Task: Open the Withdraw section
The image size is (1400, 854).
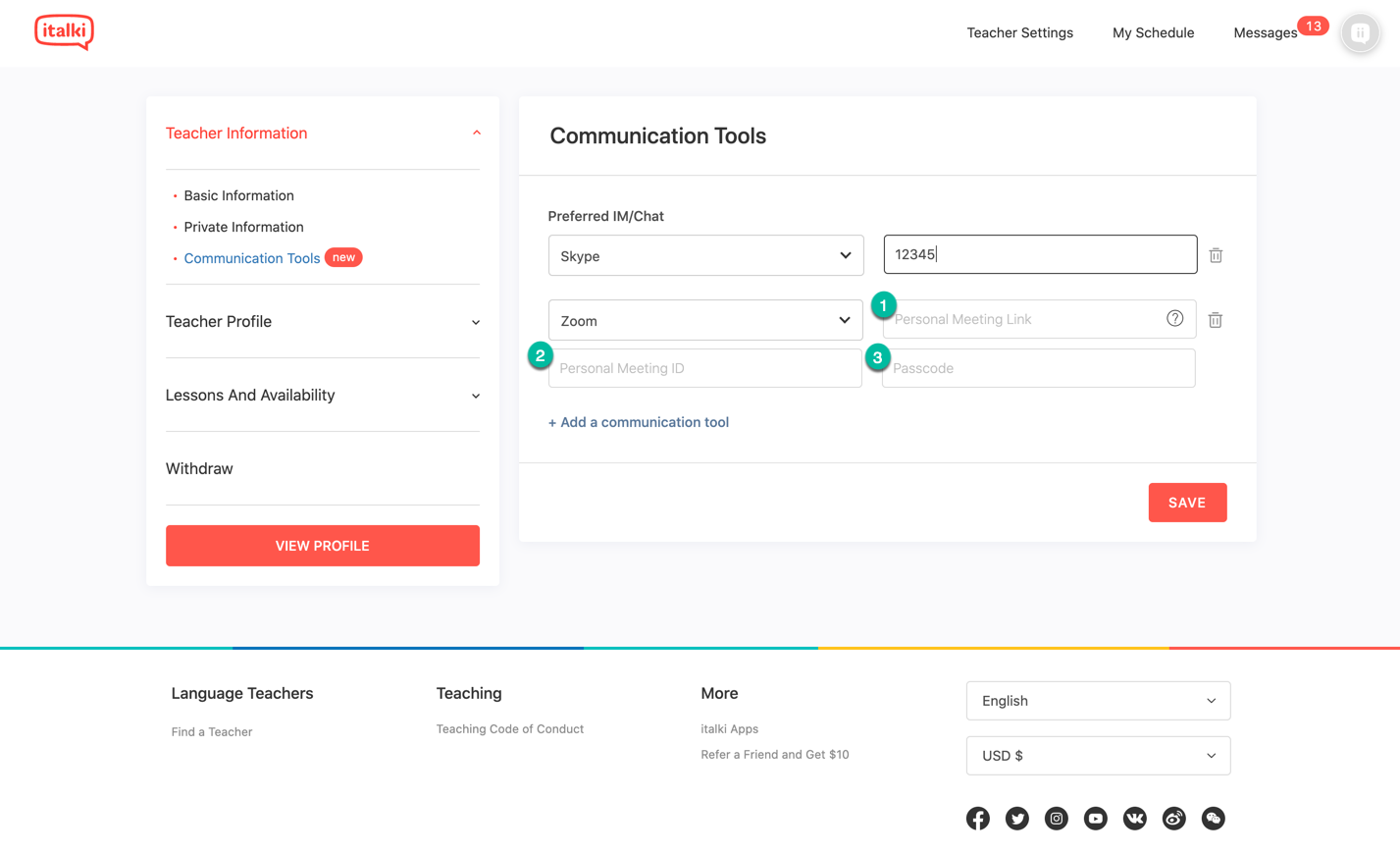Action: point(199,468)
